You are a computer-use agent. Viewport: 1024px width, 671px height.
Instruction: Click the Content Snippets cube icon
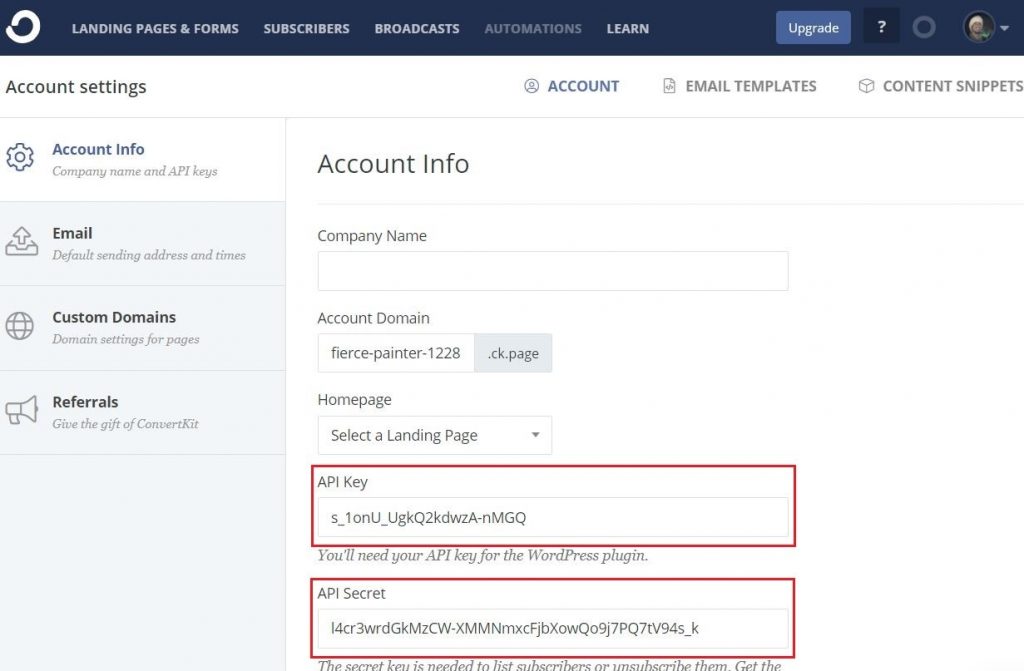tap(866, 86)
